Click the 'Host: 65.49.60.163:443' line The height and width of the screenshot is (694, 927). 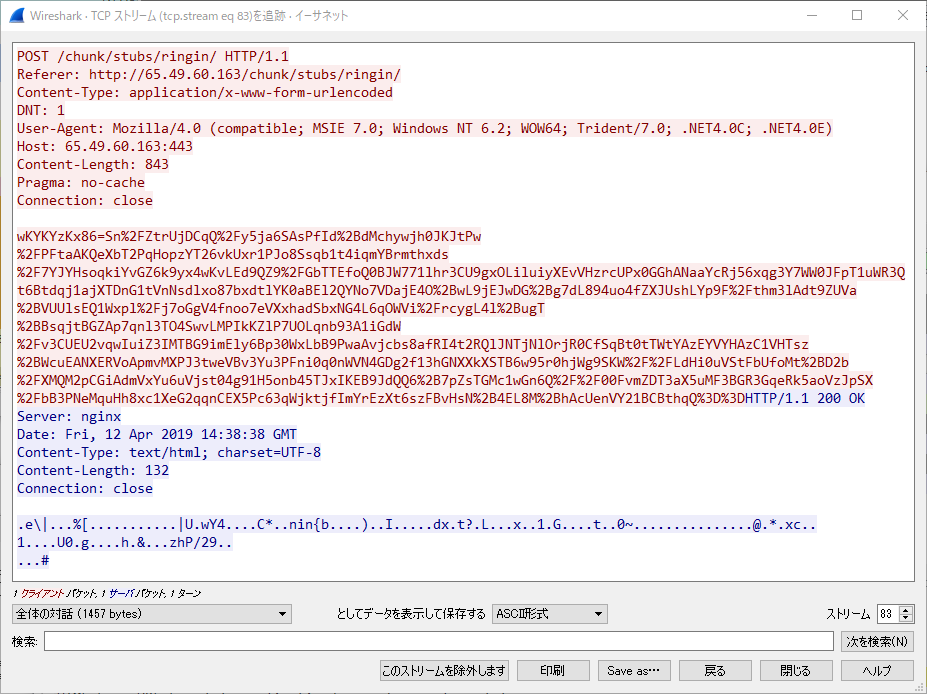pyautogui.click(x=105, y=146)
